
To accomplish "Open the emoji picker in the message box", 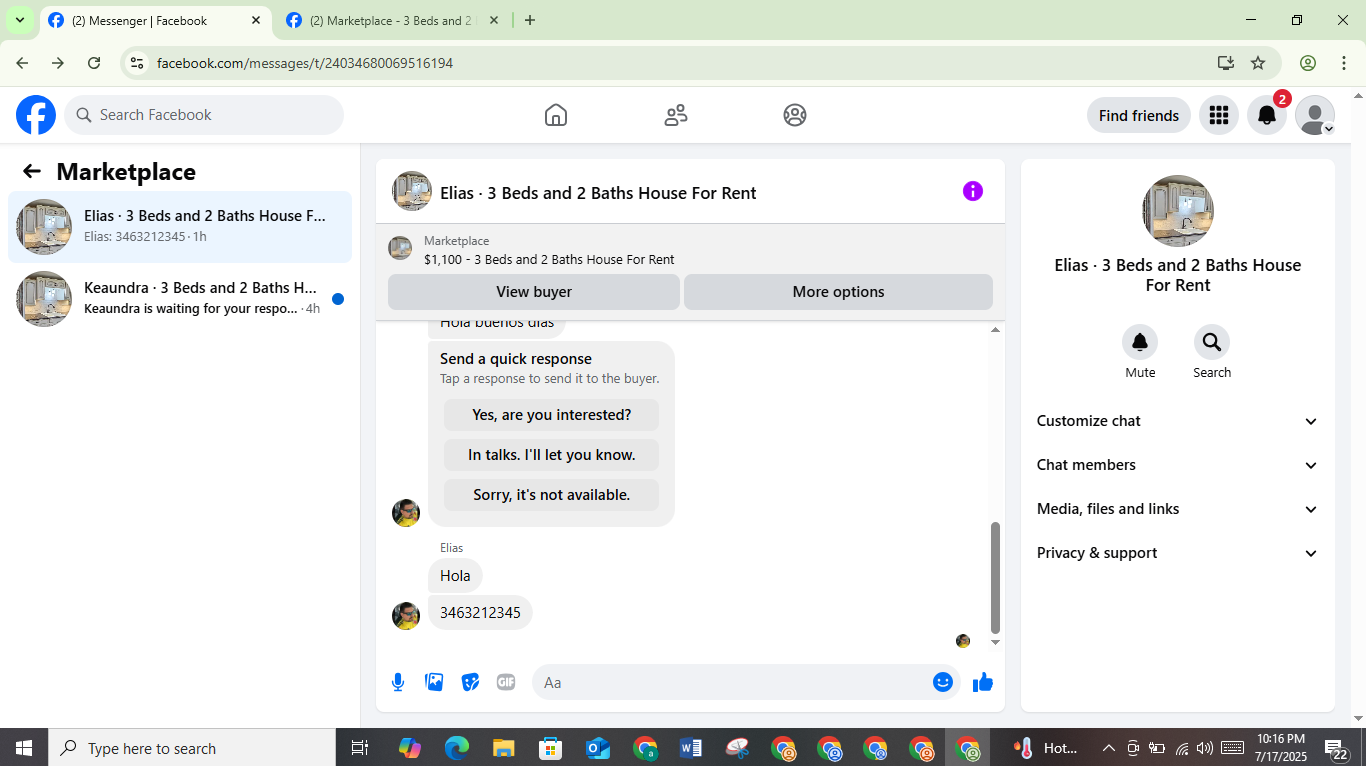I will pos(943,682).
